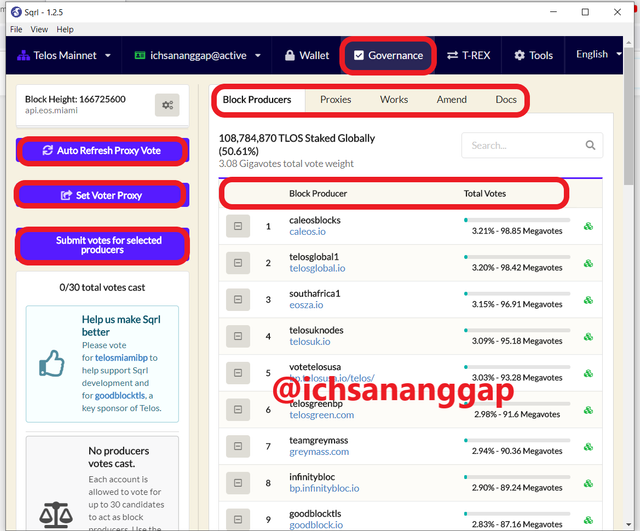Open the Help menu

pyautogui.click(x=65, y=29)
